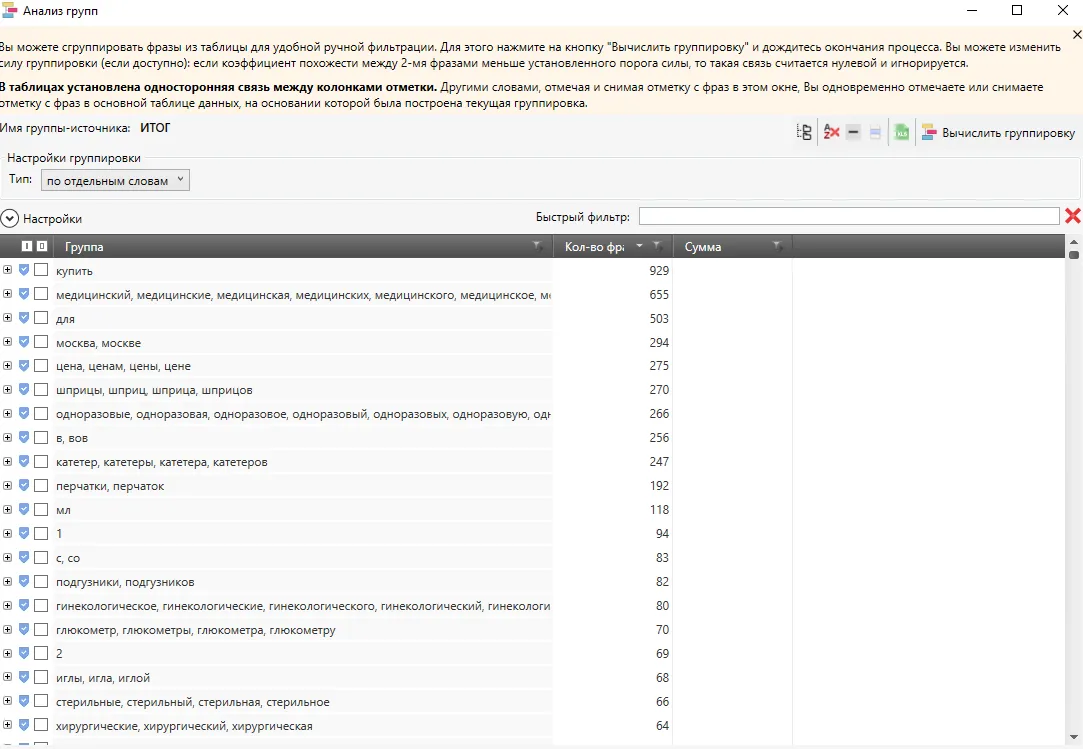Check the checkbox for the 'одноразовые' group
This screenshot has height=749, width=1083.
pos(41,413)
